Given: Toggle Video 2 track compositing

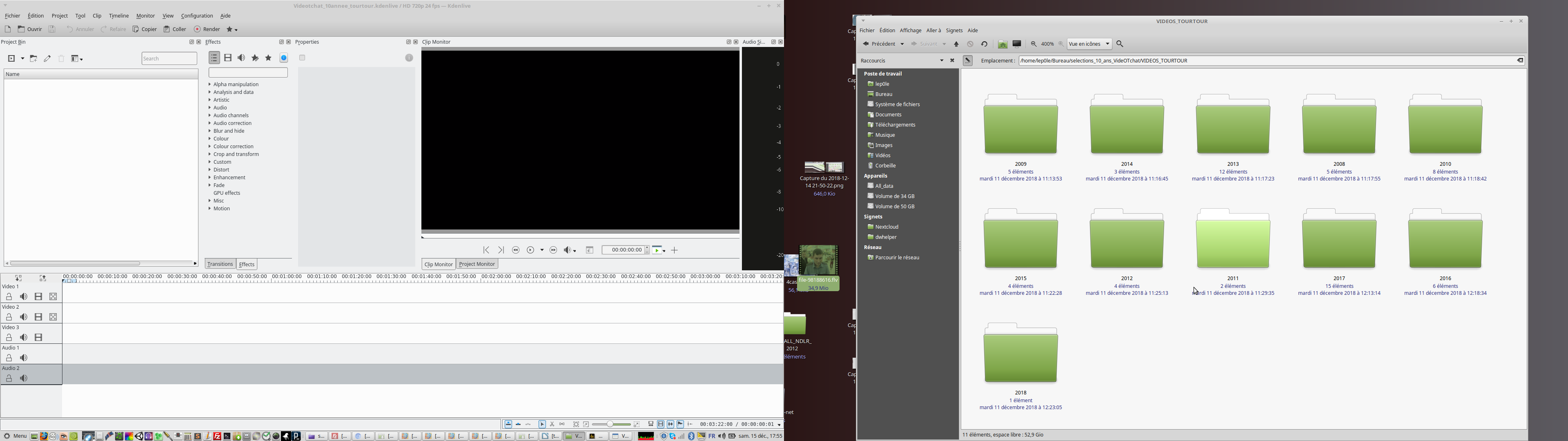Looking at the screenshot, I should [53, 317].
